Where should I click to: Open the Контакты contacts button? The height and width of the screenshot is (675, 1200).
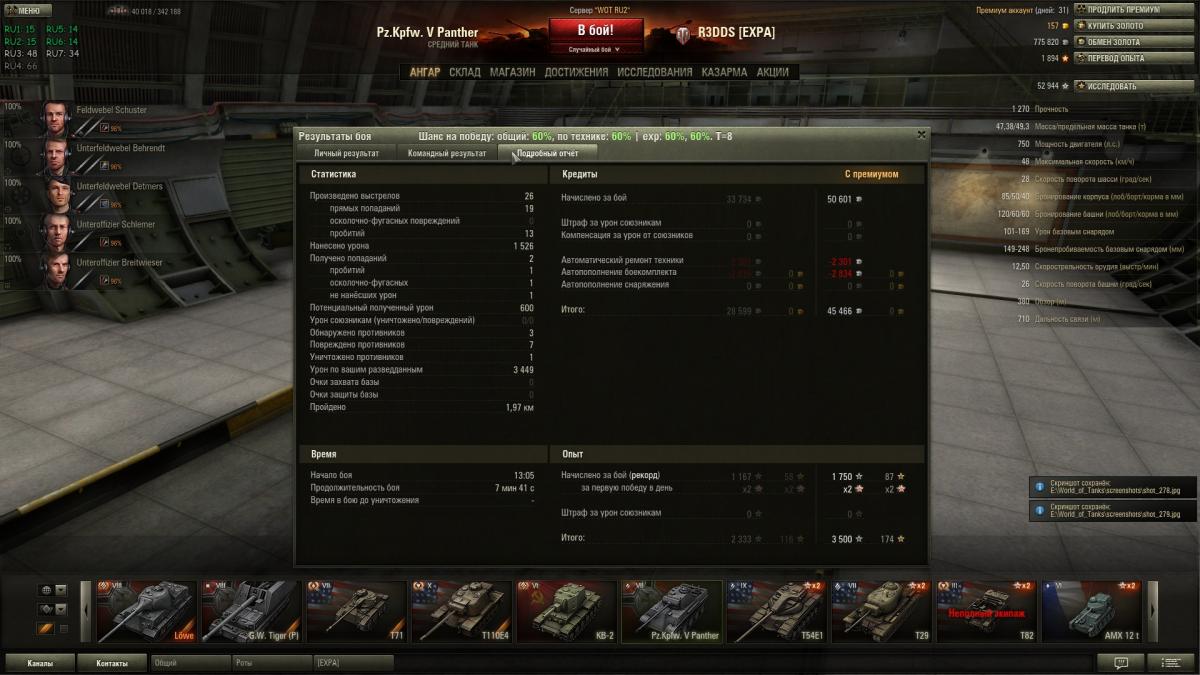pos(112,663)
